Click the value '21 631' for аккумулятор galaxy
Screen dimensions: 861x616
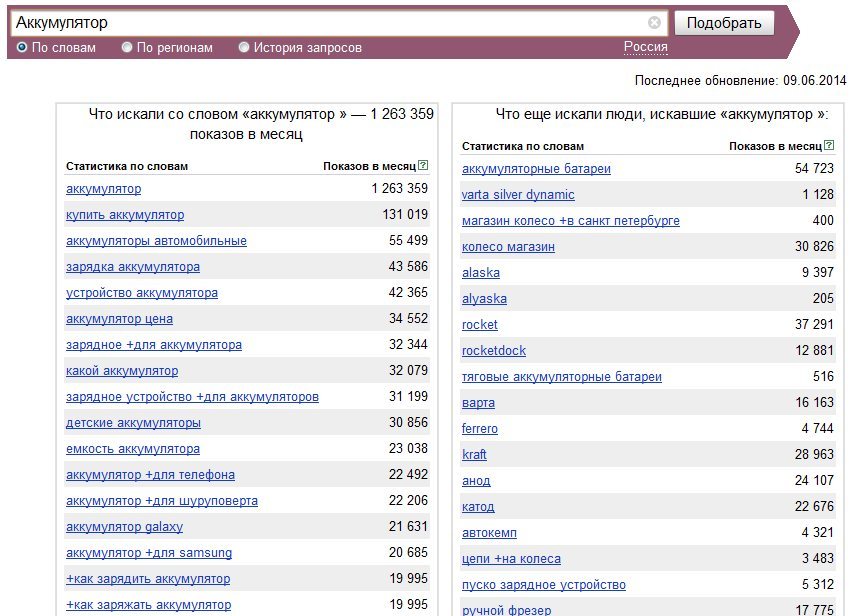point(408,526)
